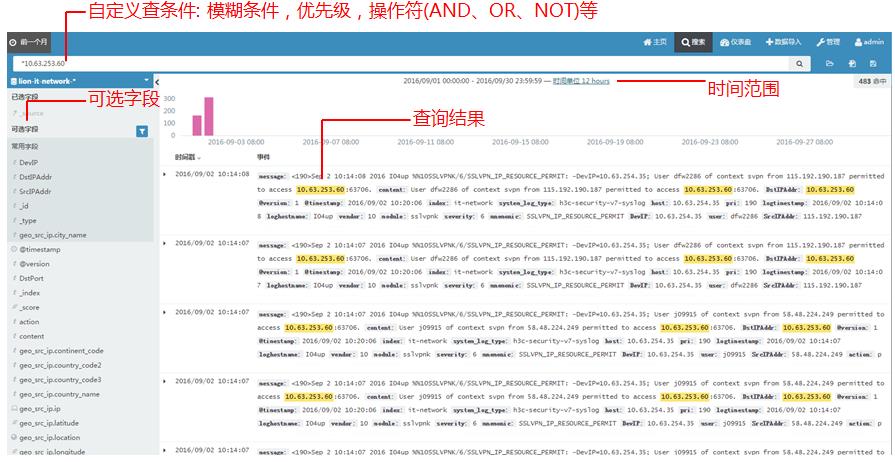Go to 主页 home tab
The height and width of the screenshot is (462, 895).
tap(655, 43)
